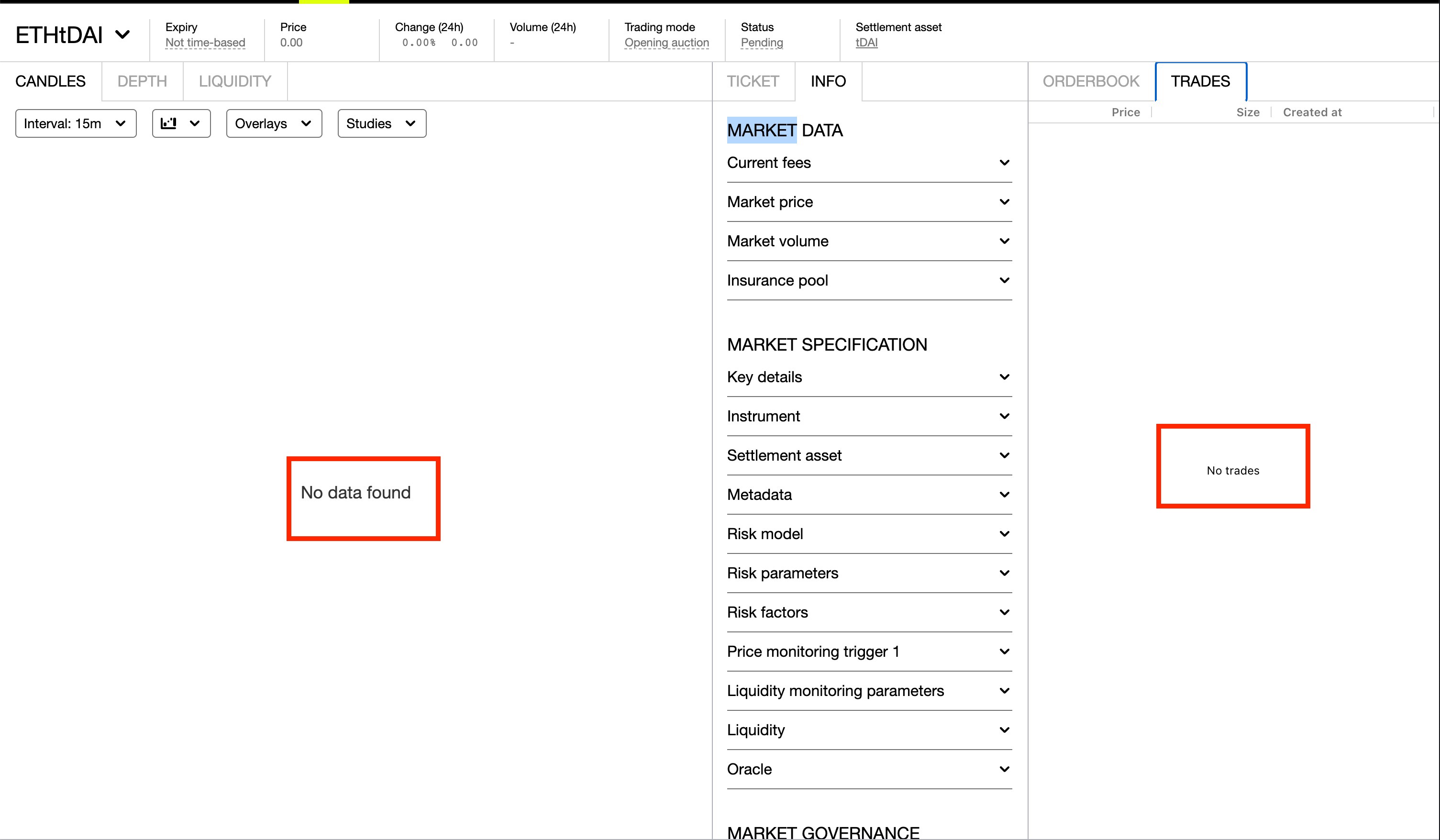
Task: Open the ETHtDAI market selector
Action: pyautogui.click(x=72, y=34)
